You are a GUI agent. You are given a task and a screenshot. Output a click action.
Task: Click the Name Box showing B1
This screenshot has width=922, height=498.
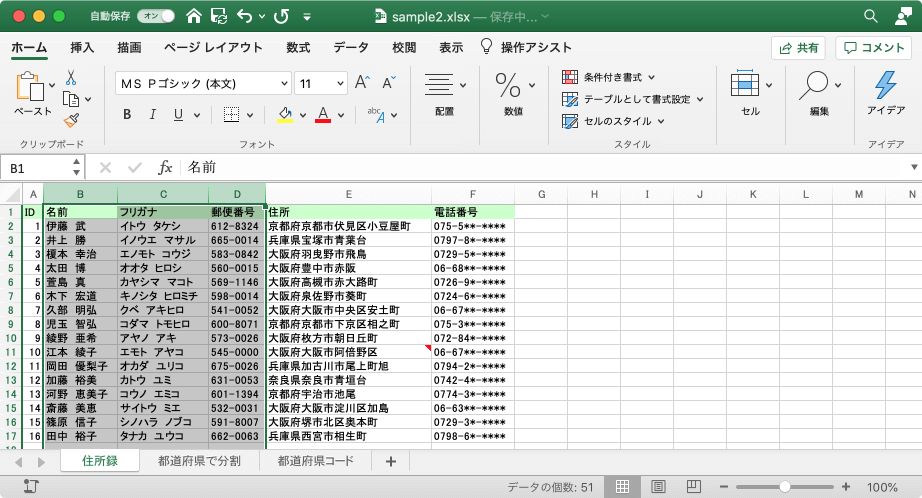(x=36, y=168)
